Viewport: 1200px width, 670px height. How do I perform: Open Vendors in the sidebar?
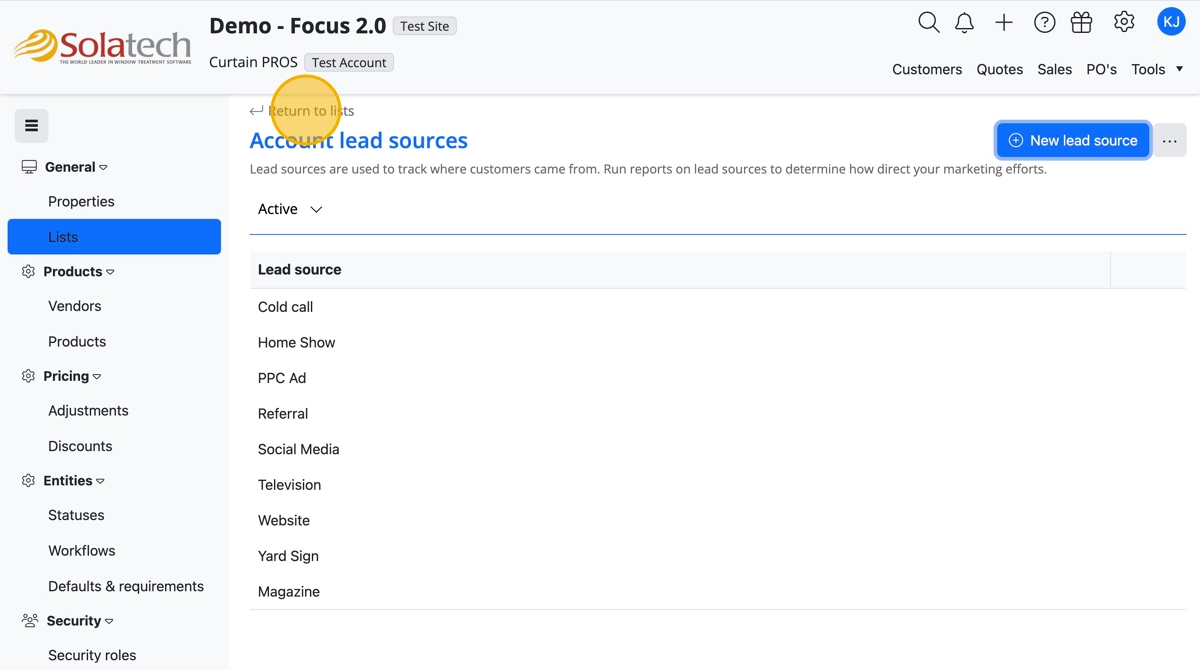pyautogui.click(x=75, y=306)
